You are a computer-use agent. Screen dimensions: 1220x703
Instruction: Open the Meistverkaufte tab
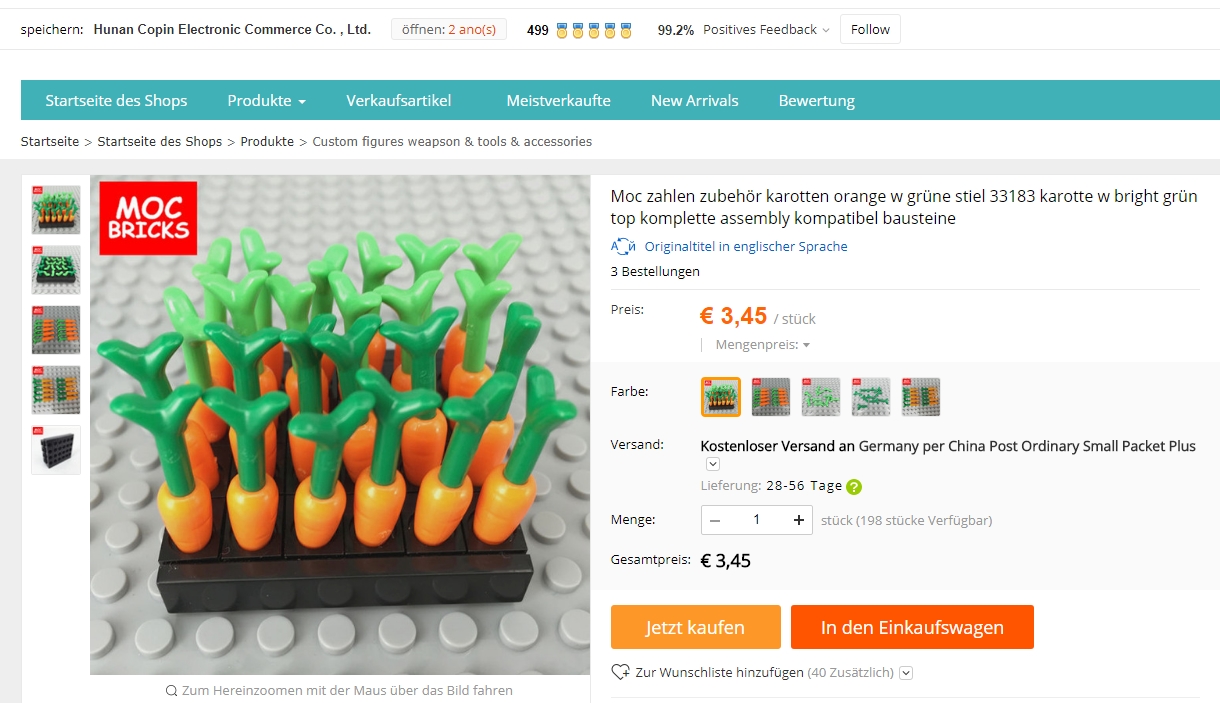(558, 100)
